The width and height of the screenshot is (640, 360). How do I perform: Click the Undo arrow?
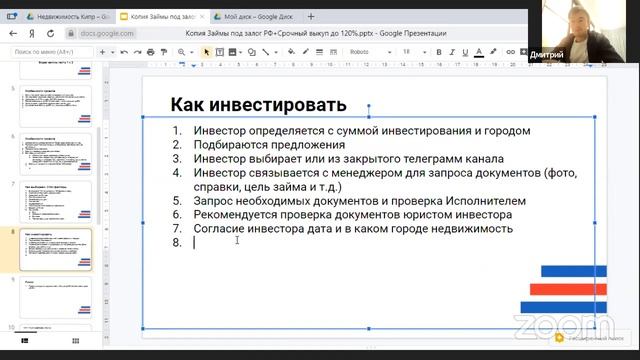124,52
